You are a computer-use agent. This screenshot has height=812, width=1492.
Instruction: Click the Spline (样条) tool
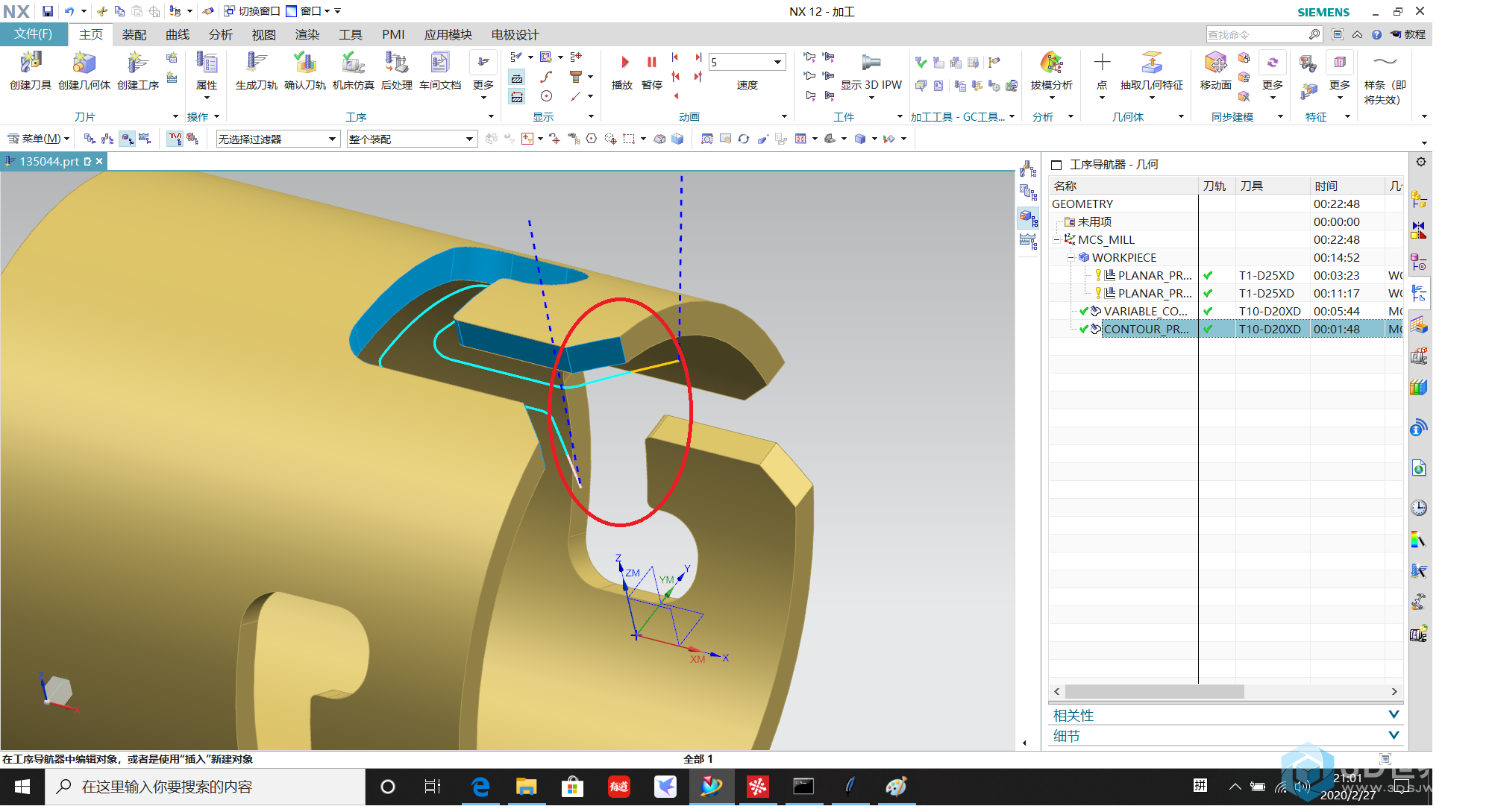point(1385,78)
